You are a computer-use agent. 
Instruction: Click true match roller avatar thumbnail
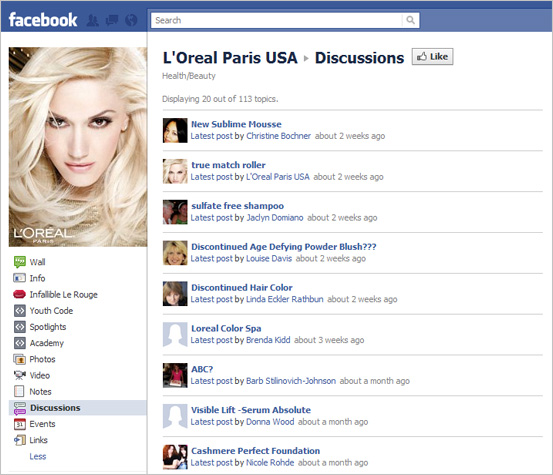(x=175, y=171)
